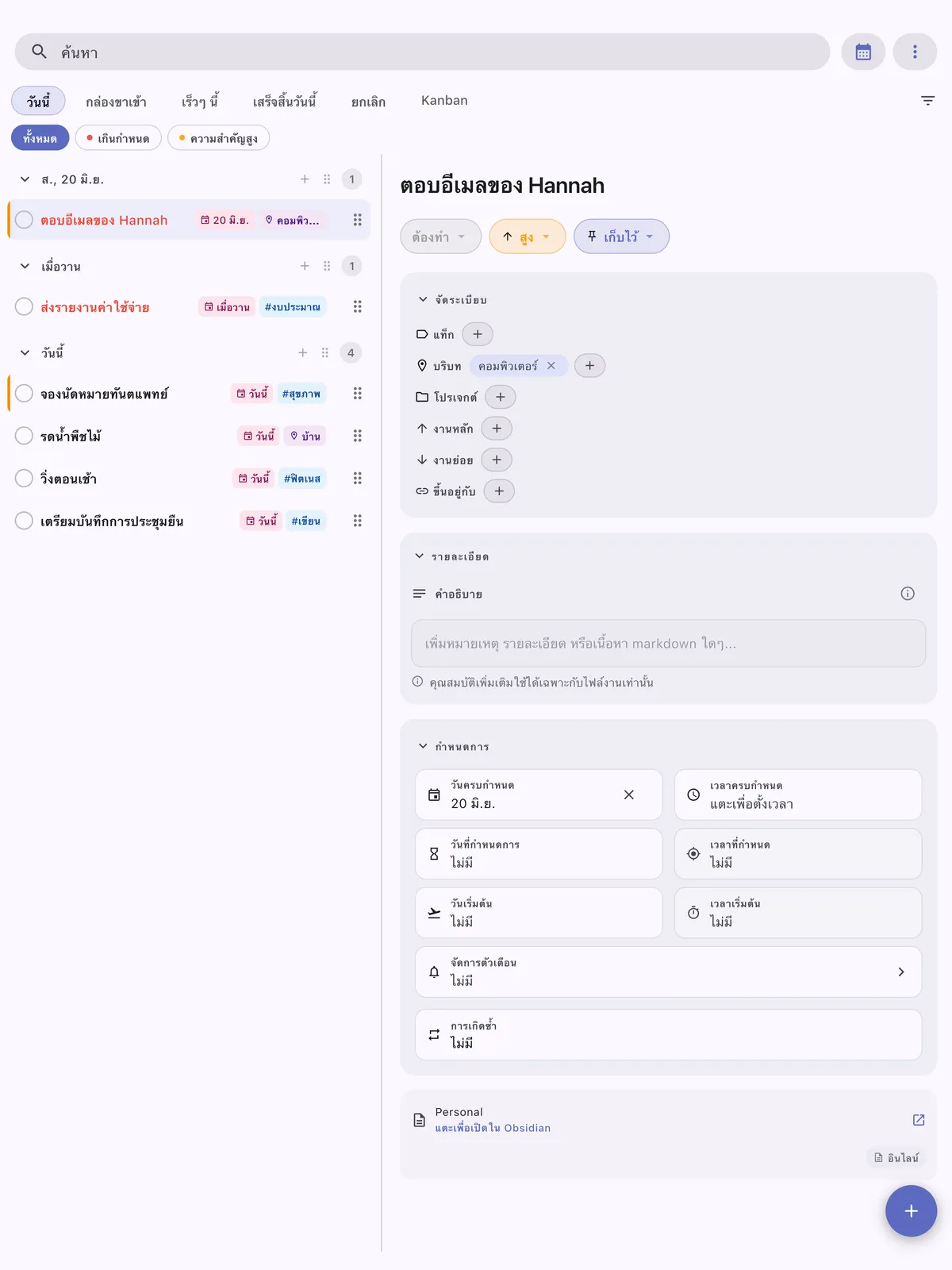
Task: Open the three-dot more options menu
Action: pyautogui.click(x=915, y=52)
